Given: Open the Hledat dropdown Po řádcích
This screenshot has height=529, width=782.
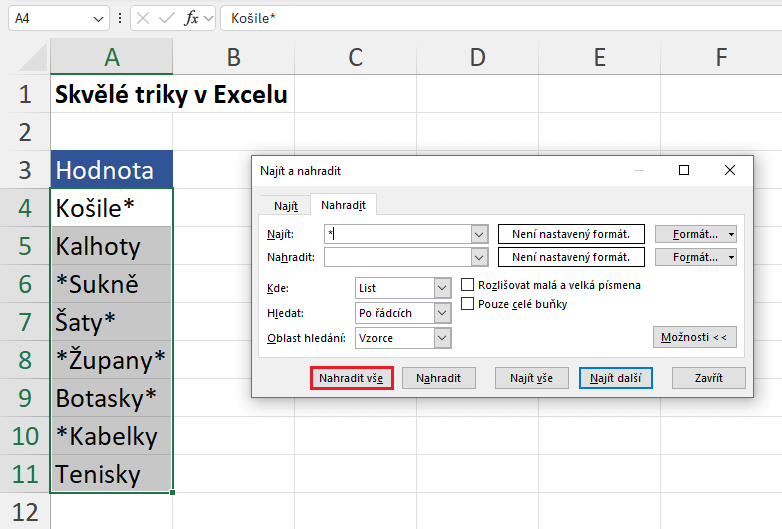Looking at the screenshot, I should click(443, 313).
